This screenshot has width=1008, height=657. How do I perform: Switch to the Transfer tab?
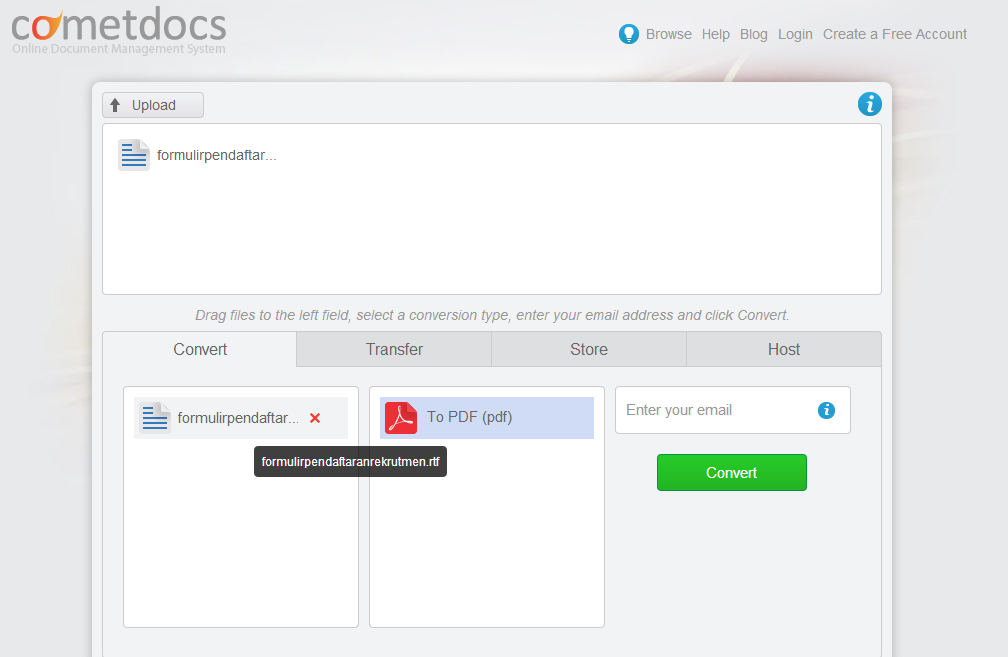pyautogui.click(x=394, y=349)
